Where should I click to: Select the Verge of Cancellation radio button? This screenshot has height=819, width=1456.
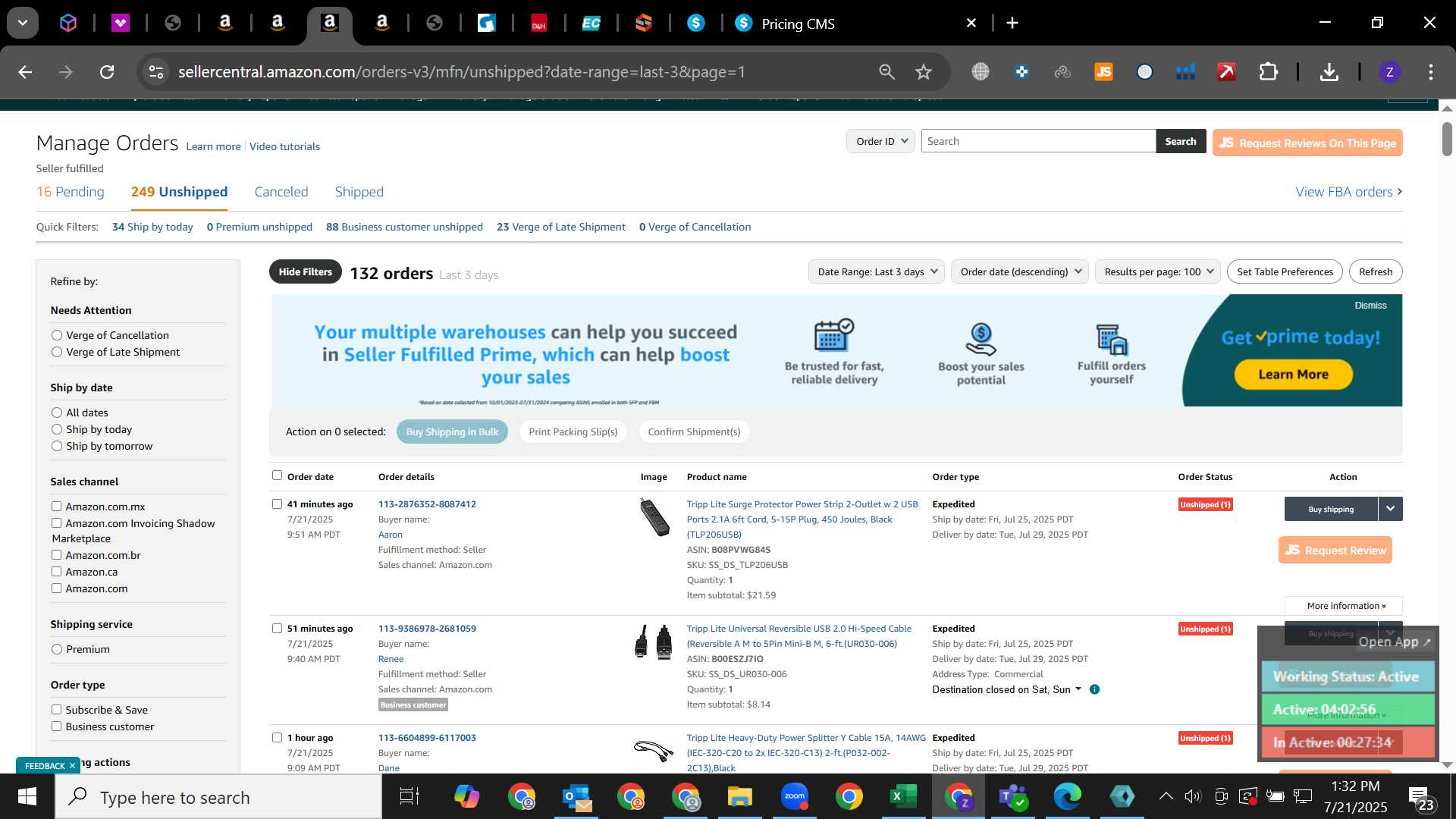(57, 335)
